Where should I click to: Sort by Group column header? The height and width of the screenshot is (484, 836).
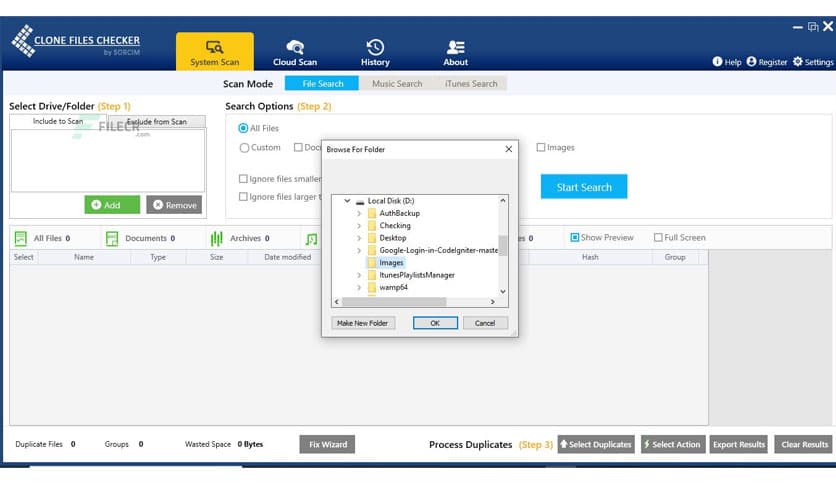pyautogui.click(x=675, y=257)
